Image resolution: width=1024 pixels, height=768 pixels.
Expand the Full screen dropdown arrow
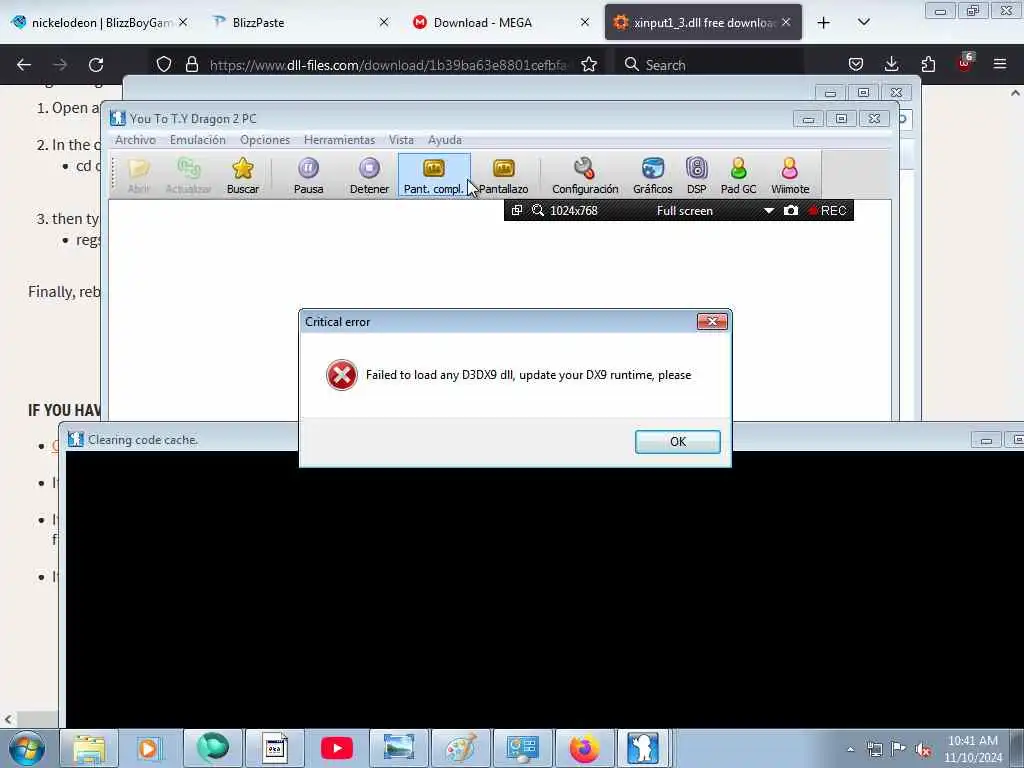(769, 211)
